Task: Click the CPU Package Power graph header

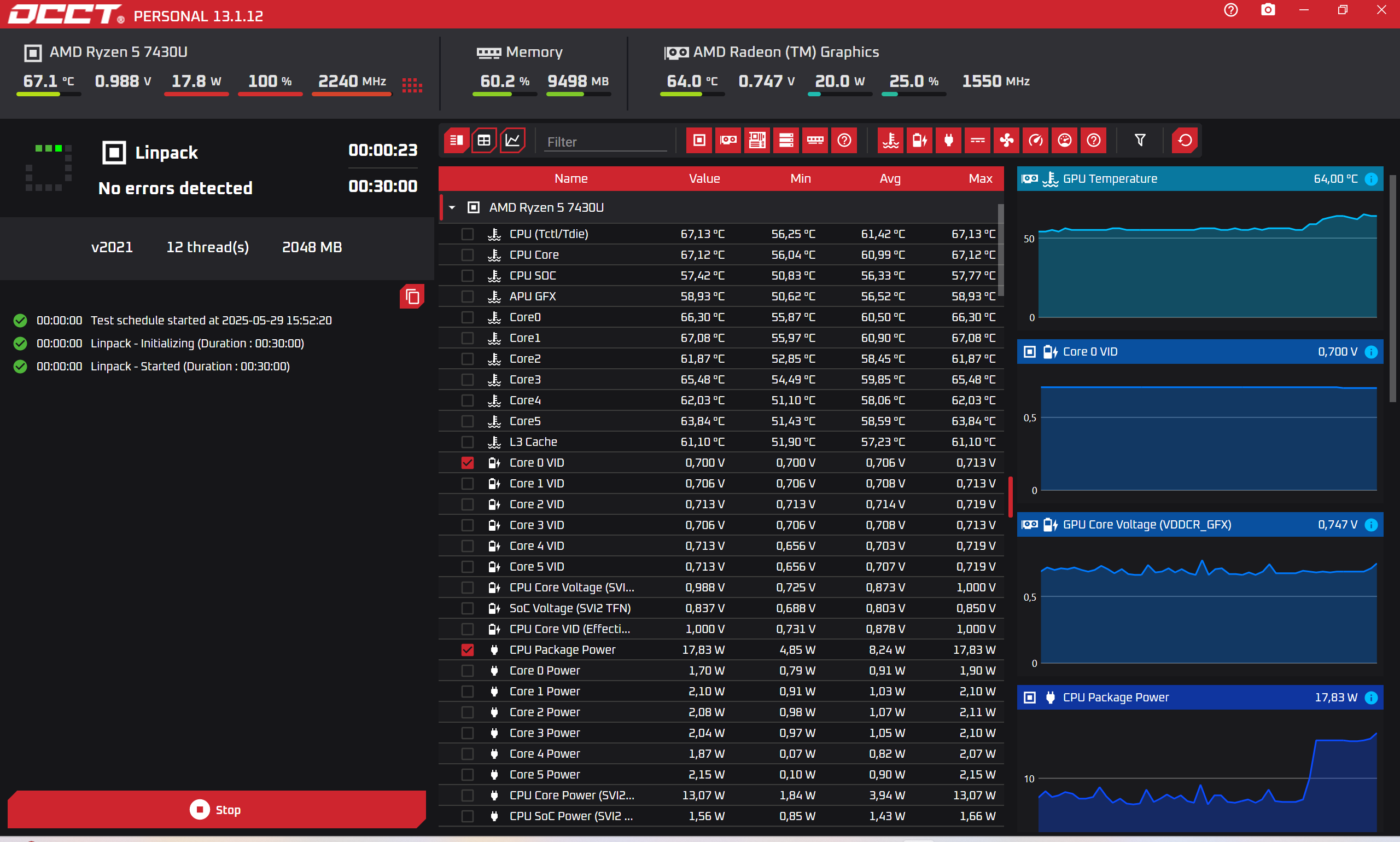Action: [x=1200, y=698]
